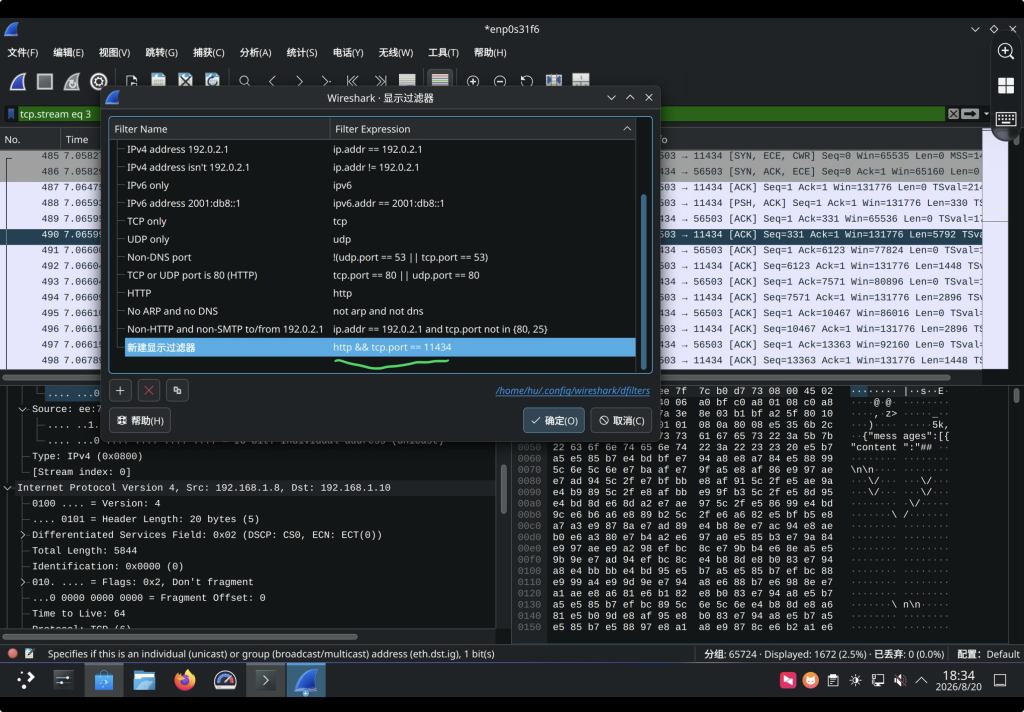This screenshot has height=712, width=1024.
Task: Start capturing packets with the shark fin icon
Action: pyautogui.click(x=18, y=81)
